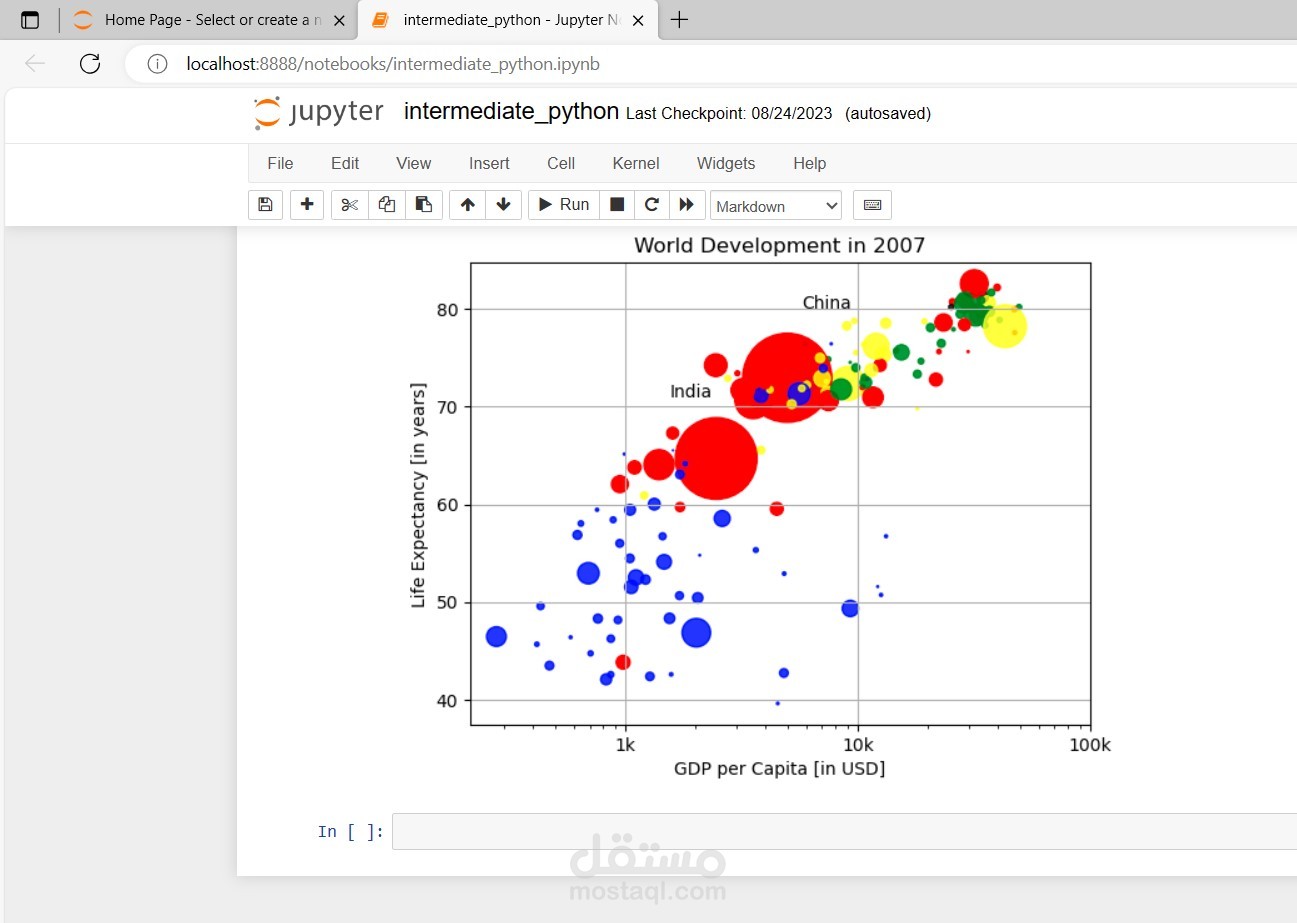Viewport: 1297px width, 923px height.
Task: Move selected cell down arrow
Action: pyautogui.click(x=503, y=205)
